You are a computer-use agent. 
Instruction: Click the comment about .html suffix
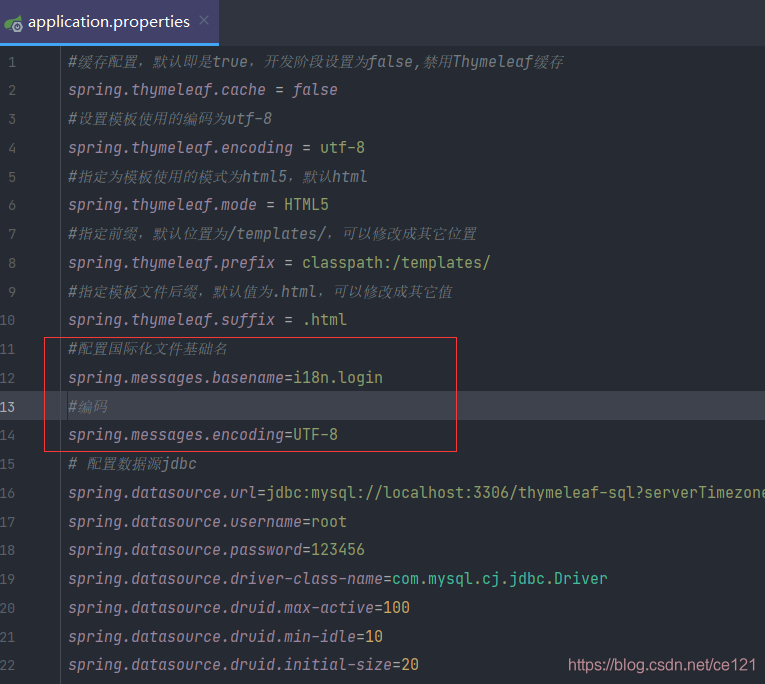260,292
